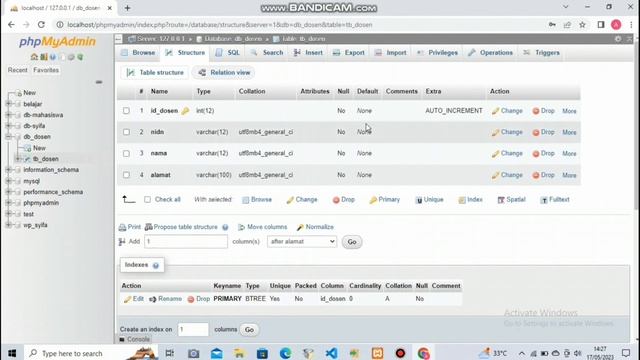
Task: Switch to the Browse tab
Action: point(138,53)
